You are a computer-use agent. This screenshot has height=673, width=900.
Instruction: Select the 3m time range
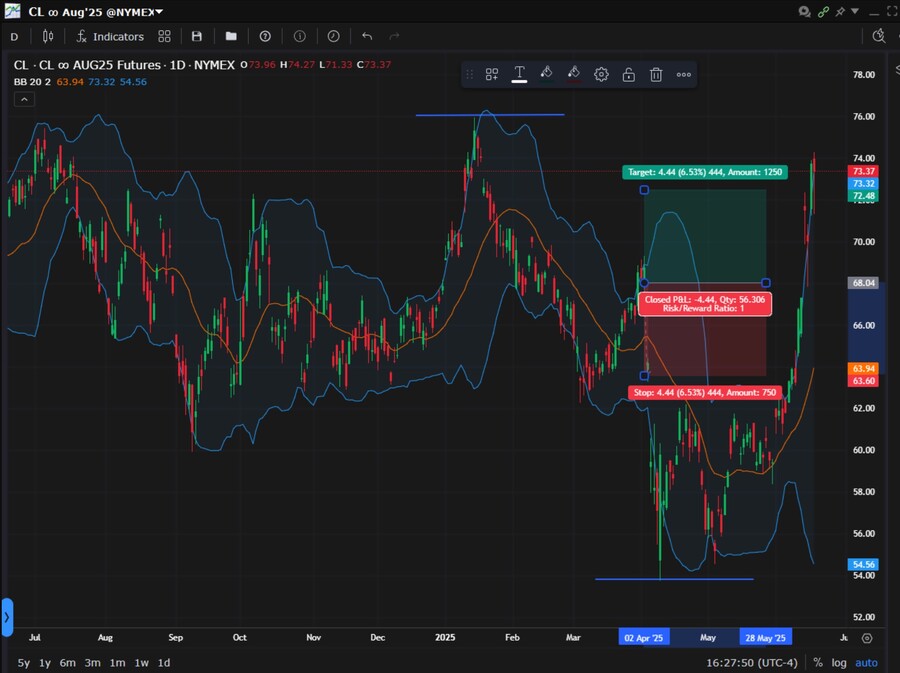(92, 663)
